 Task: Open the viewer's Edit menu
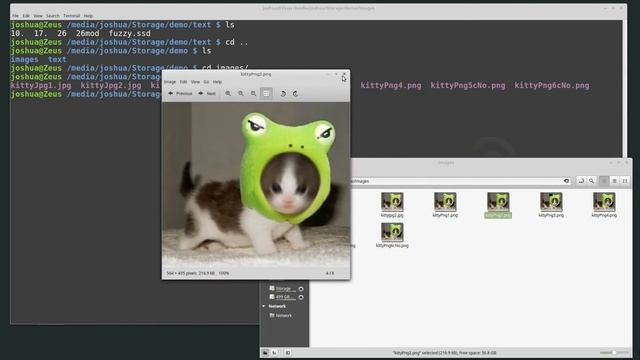(183, 82)
